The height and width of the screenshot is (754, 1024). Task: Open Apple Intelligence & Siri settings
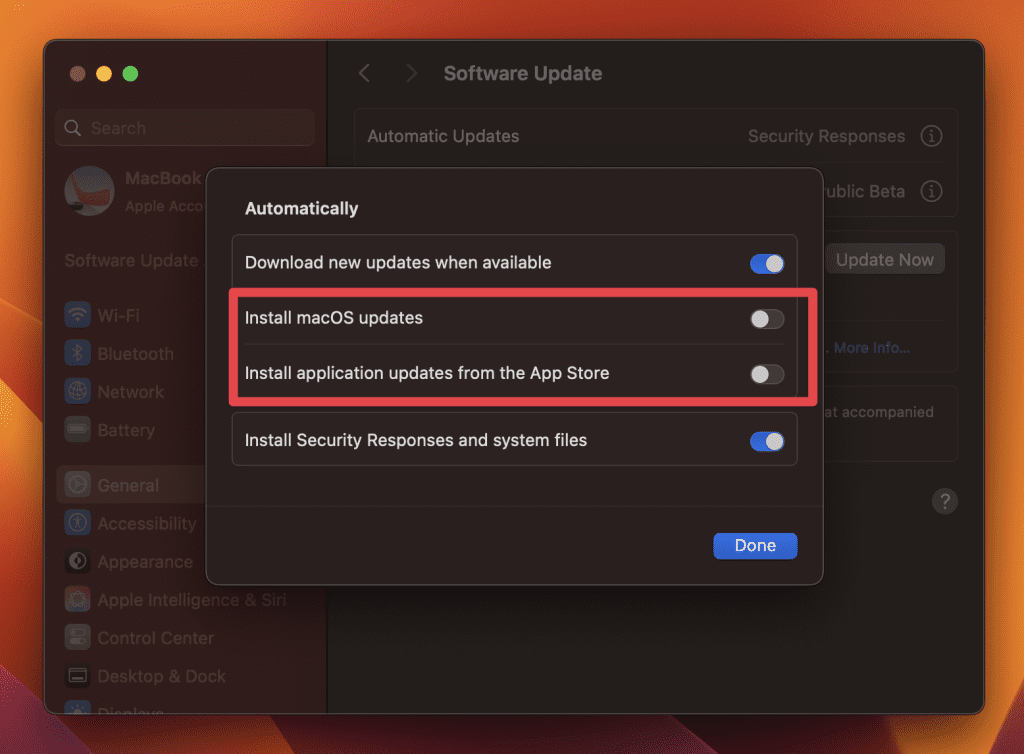point(191,600)
